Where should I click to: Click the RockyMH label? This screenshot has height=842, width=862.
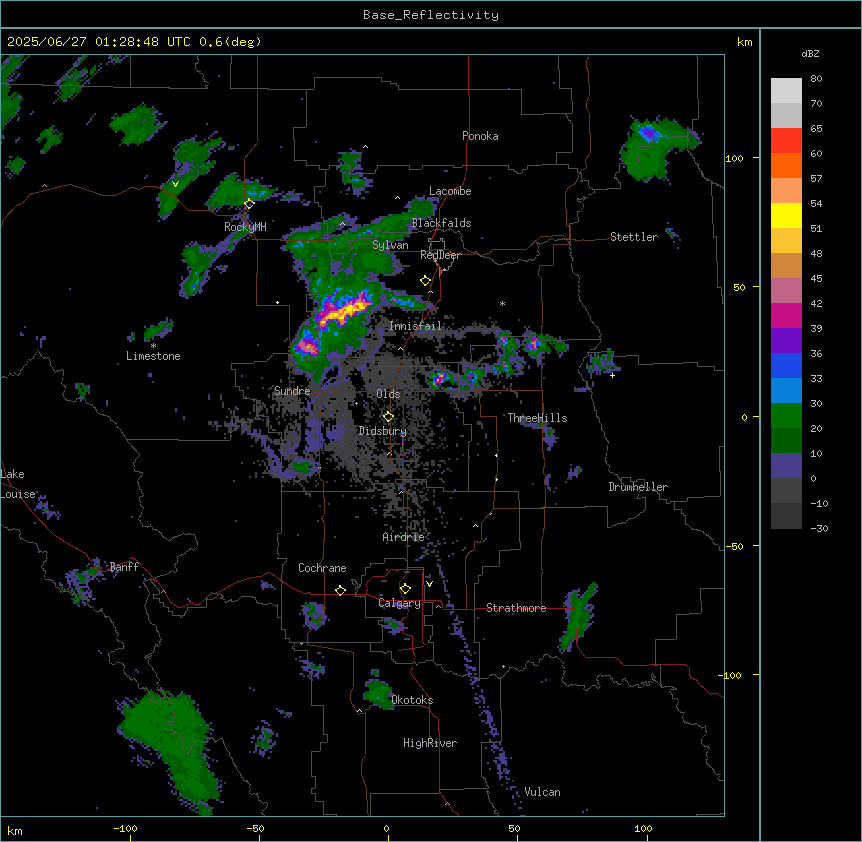pyautogui.click(x=245, y=226)
